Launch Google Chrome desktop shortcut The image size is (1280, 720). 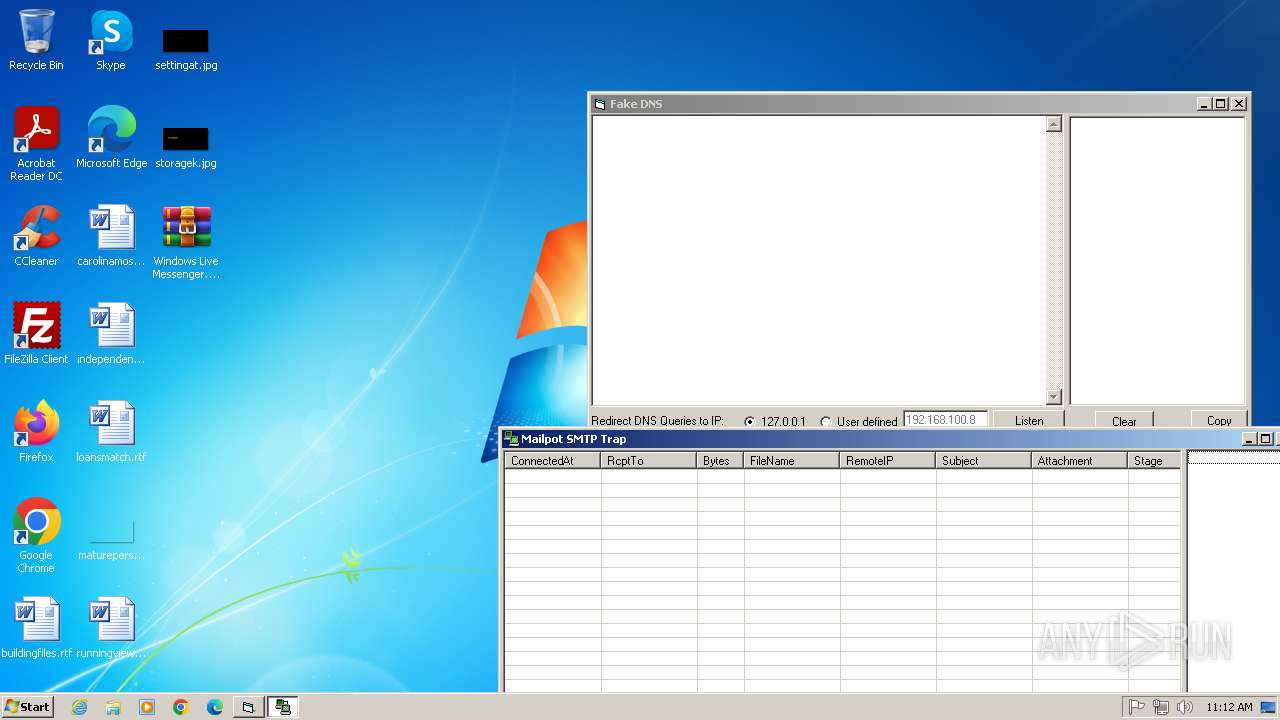[x=36, y=536]
